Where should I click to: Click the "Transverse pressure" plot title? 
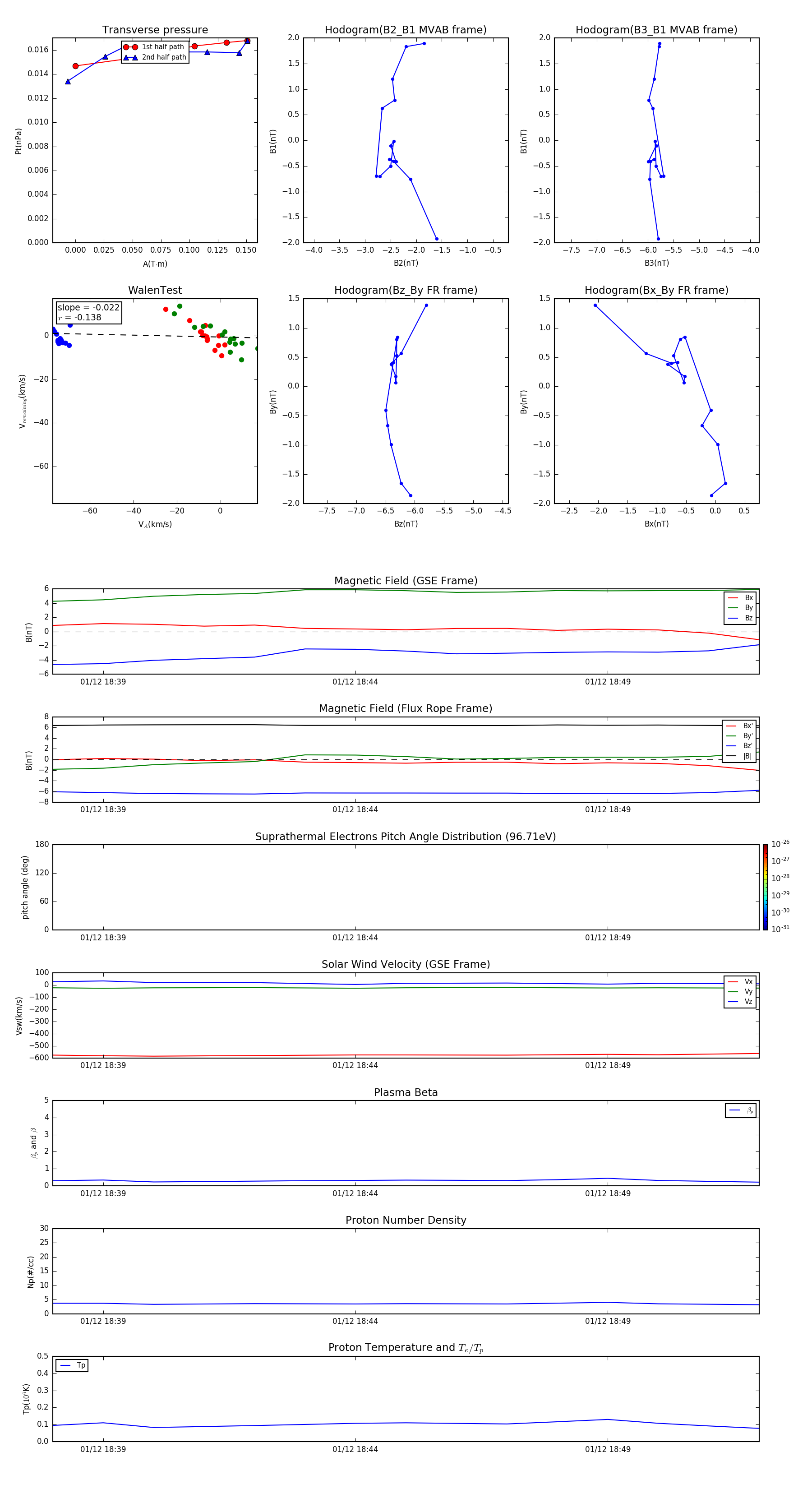tap(155, 30)
